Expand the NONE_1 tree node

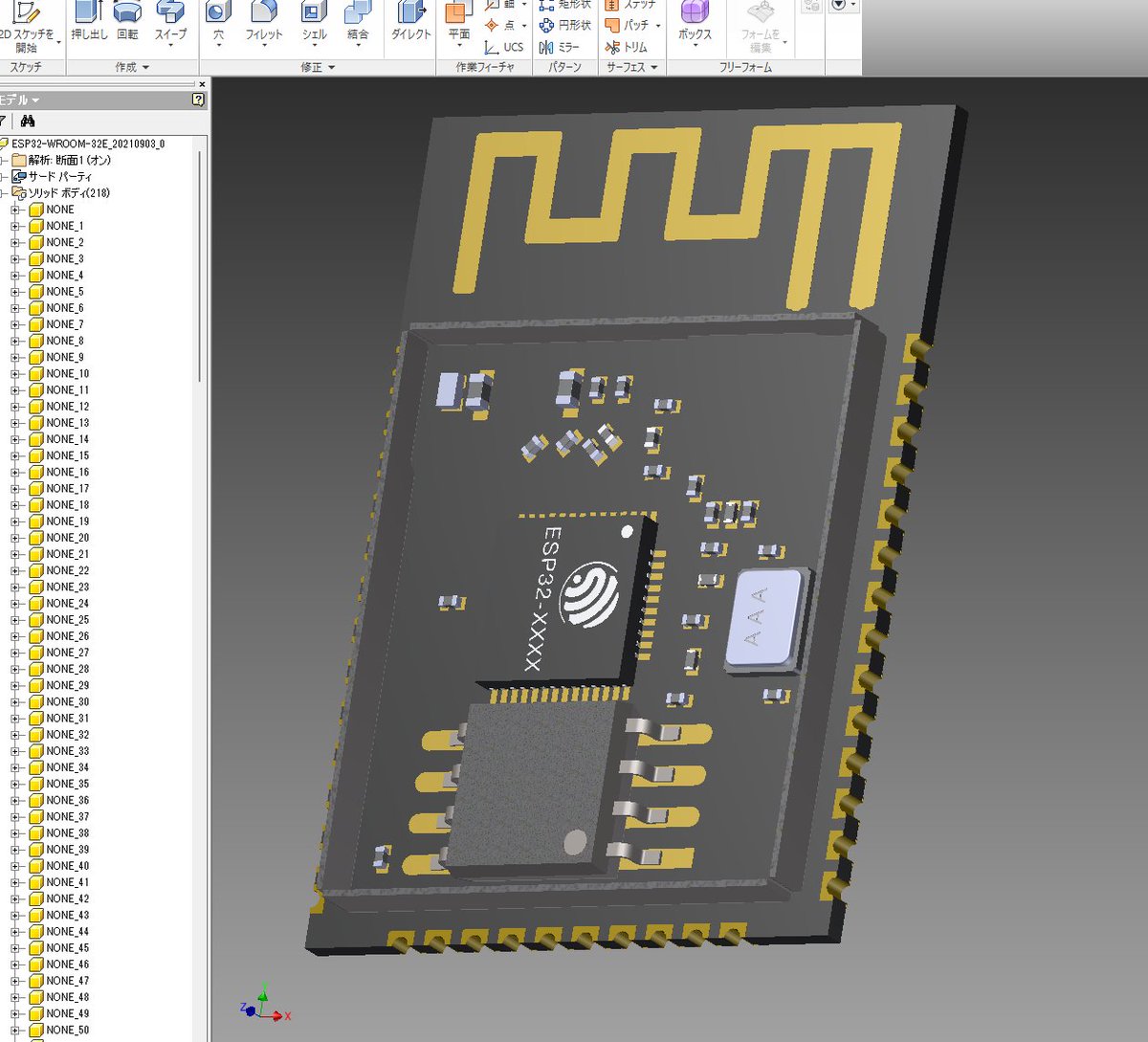coord(15,226)
